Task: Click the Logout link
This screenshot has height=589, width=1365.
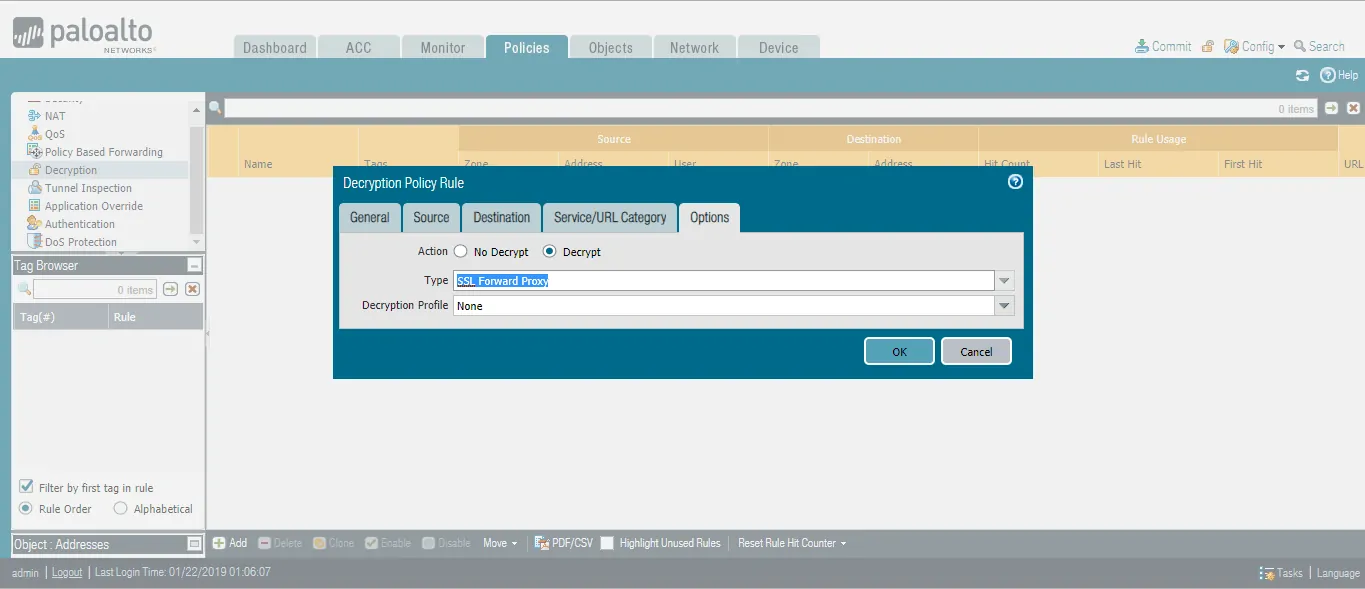Action: click(x=67, y=572)
